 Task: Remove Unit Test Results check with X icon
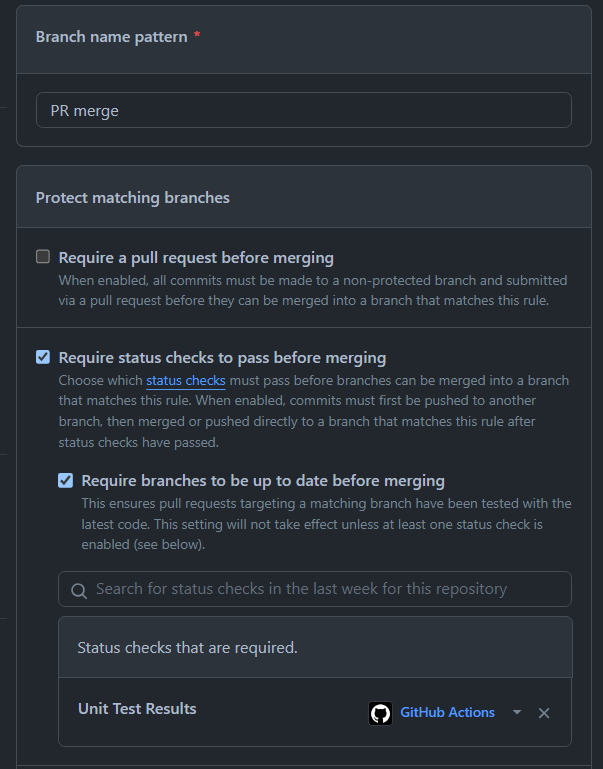tap(544, 713)
